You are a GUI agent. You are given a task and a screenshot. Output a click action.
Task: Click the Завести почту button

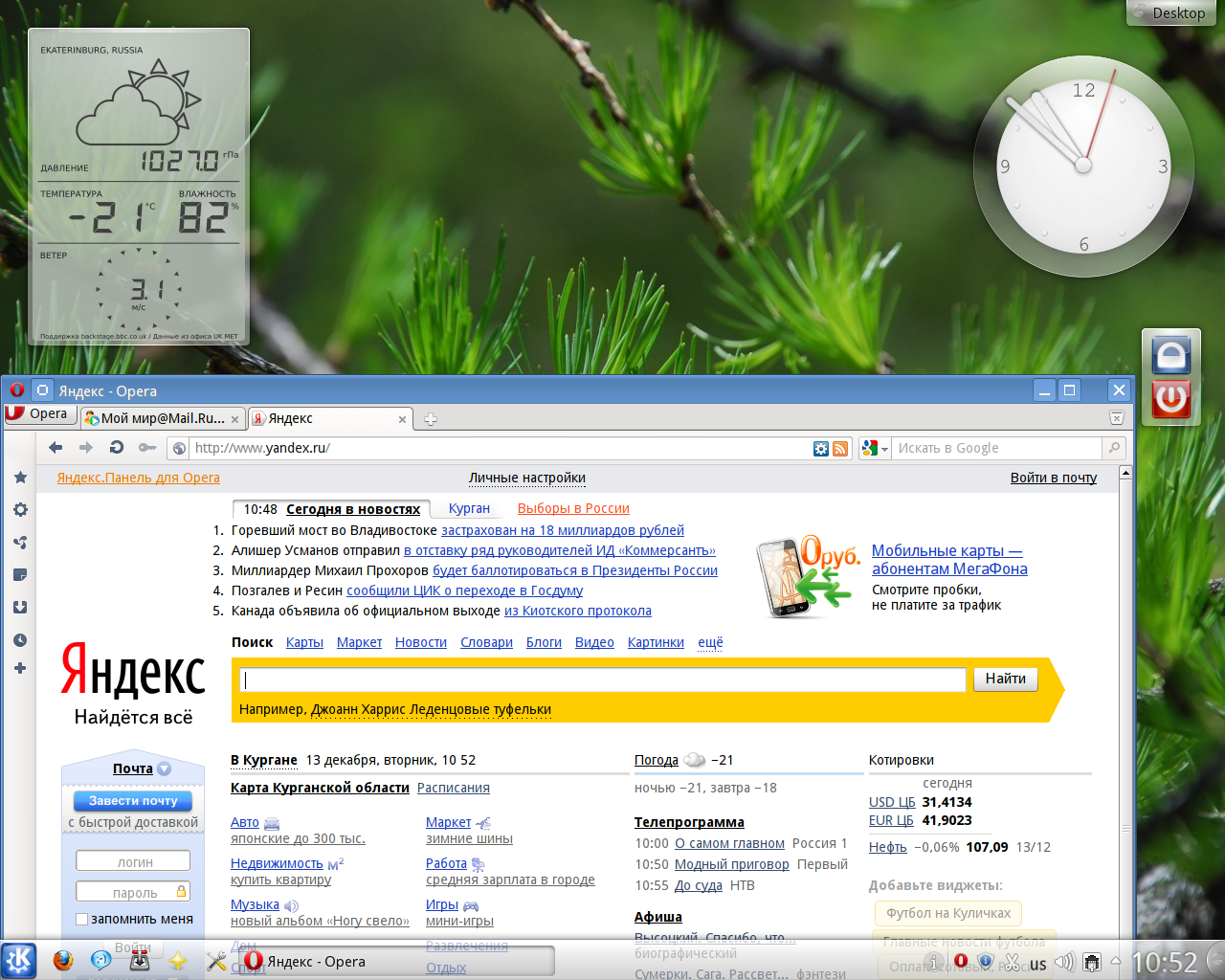point(133,801)
